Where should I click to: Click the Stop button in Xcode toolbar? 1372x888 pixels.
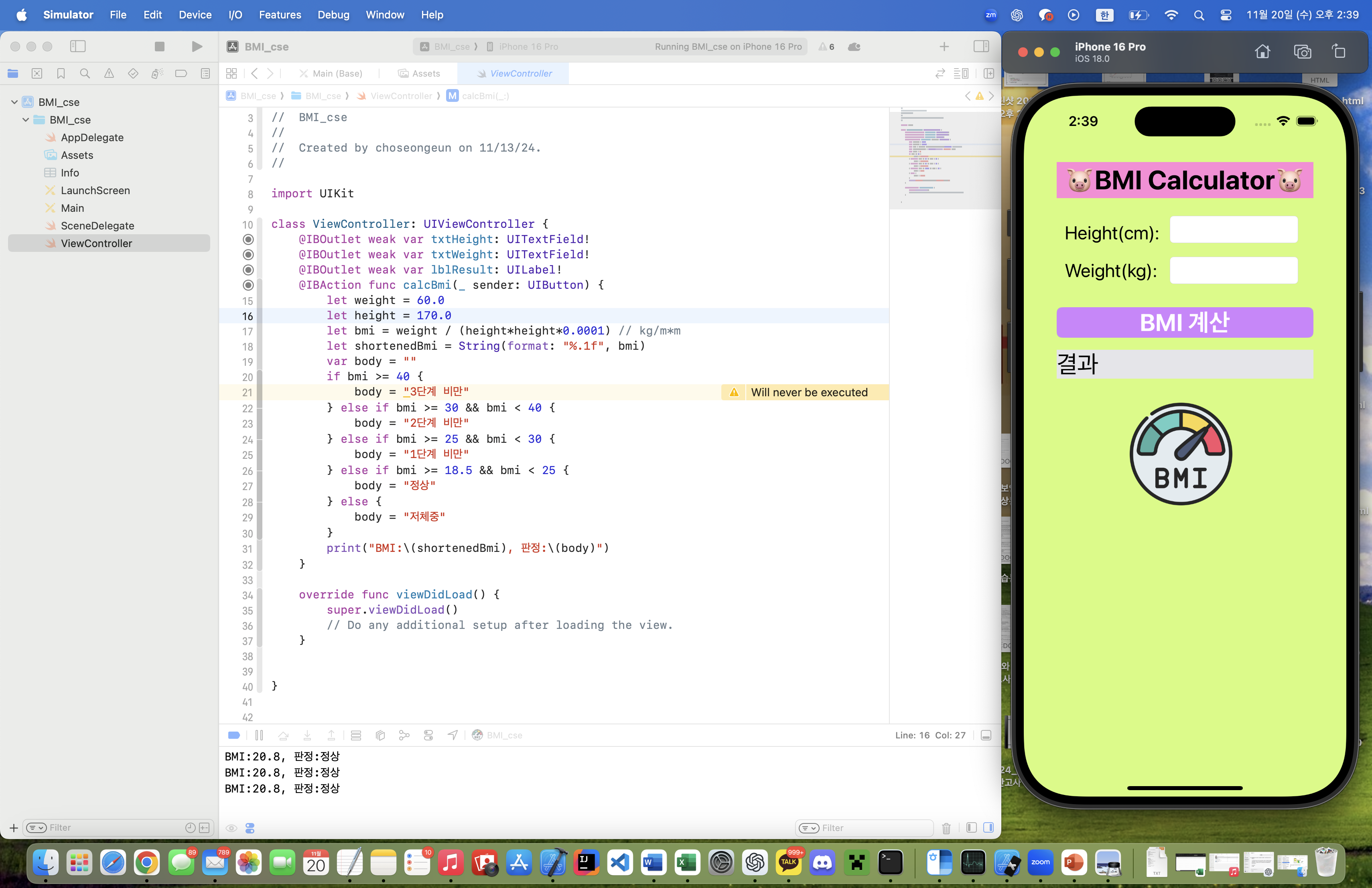tap(160, 46)
